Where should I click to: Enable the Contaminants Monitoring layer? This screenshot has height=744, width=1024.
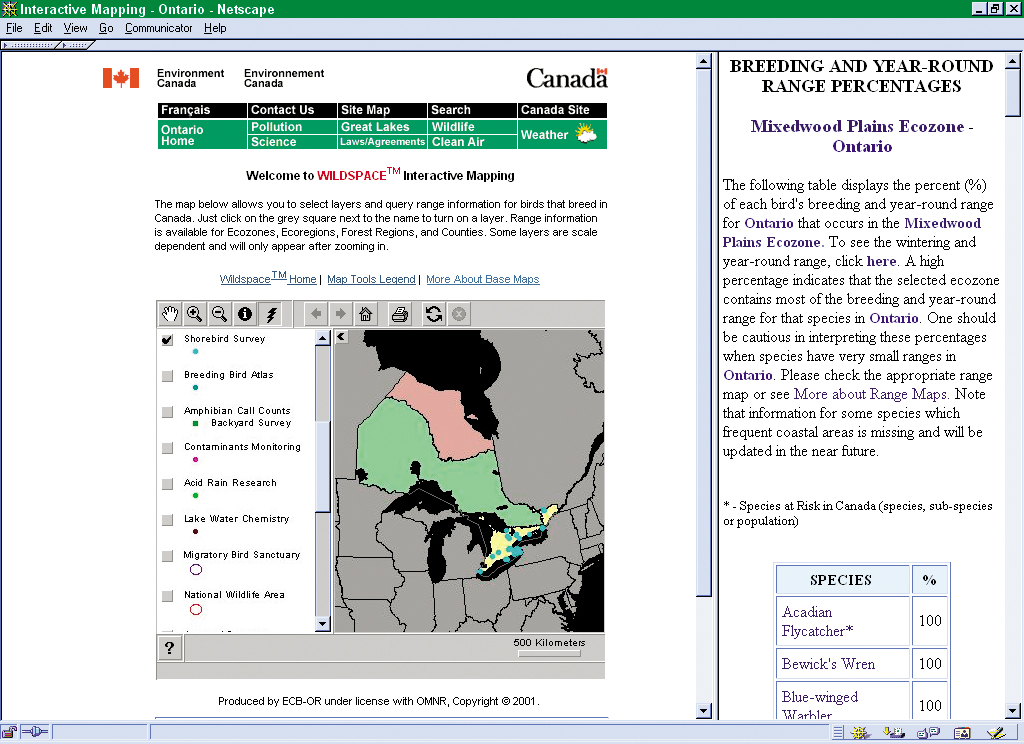(167, 447)
